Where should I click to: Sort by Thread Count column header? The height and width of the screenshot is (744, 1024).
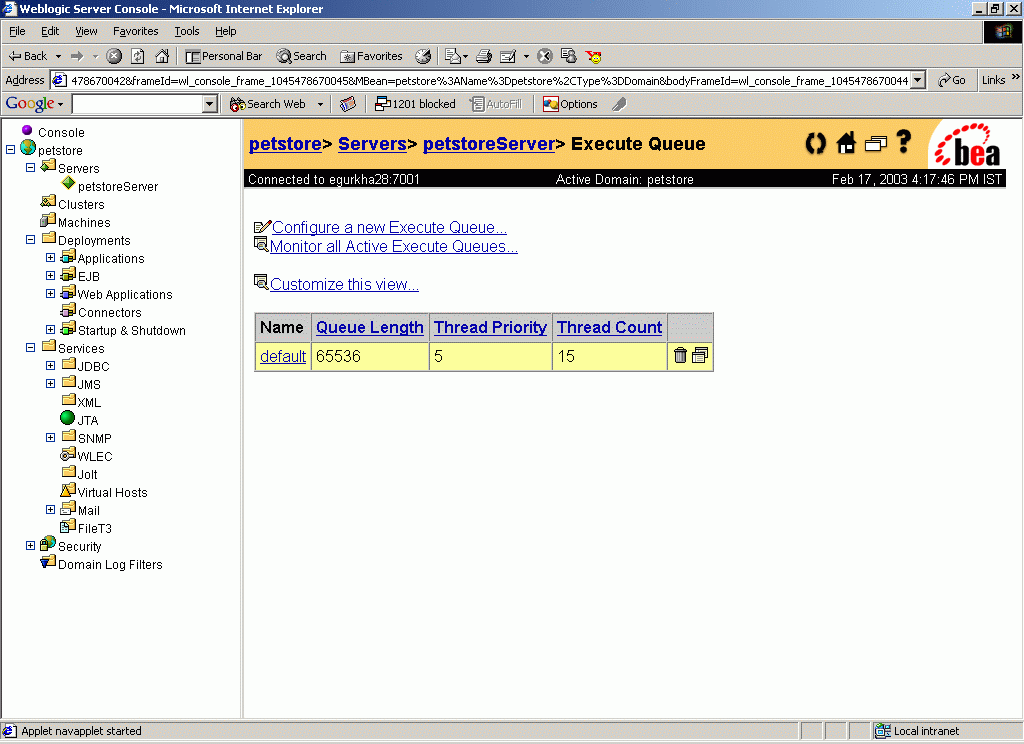click(x=609, y=327)
